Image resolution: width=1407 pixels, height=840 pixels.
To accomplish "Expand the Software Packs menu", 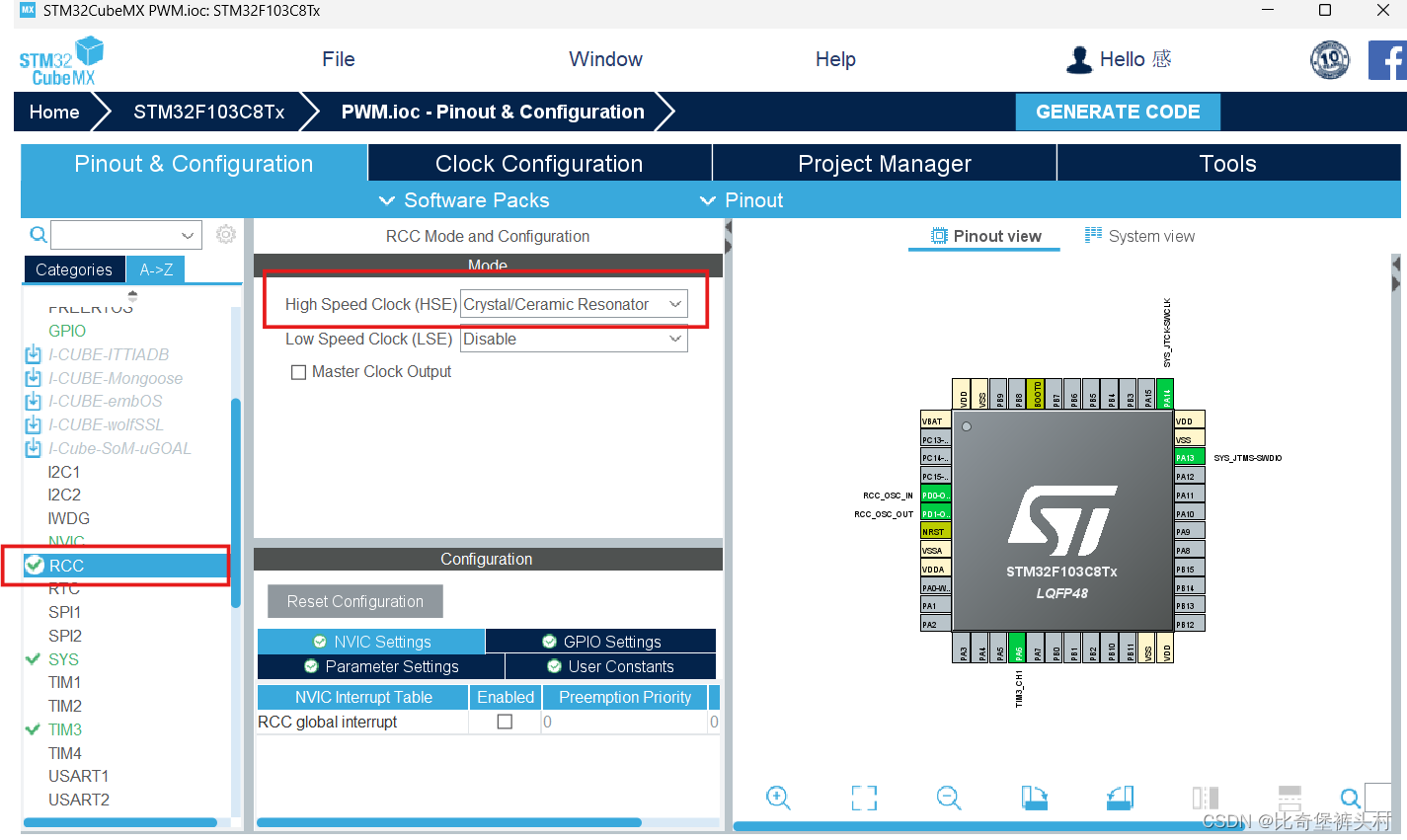I will [x=464, y=200].
